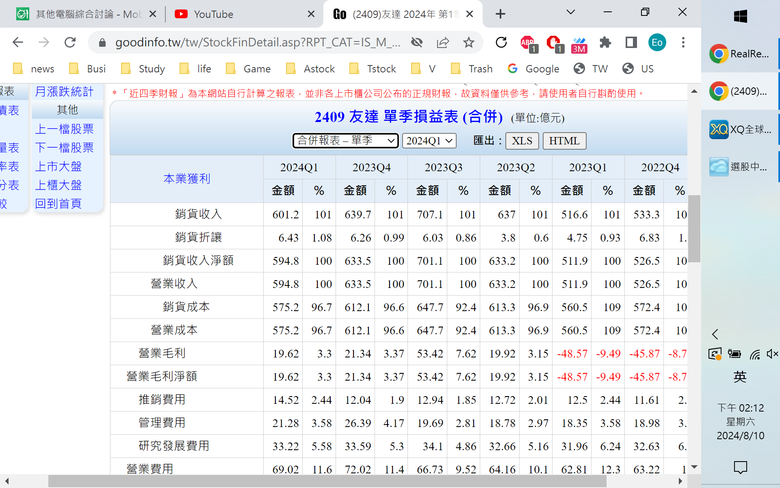Viewport: 780px width, 488px height.
Task: Open the Eo profile avatar
Action: coord(657,43)
